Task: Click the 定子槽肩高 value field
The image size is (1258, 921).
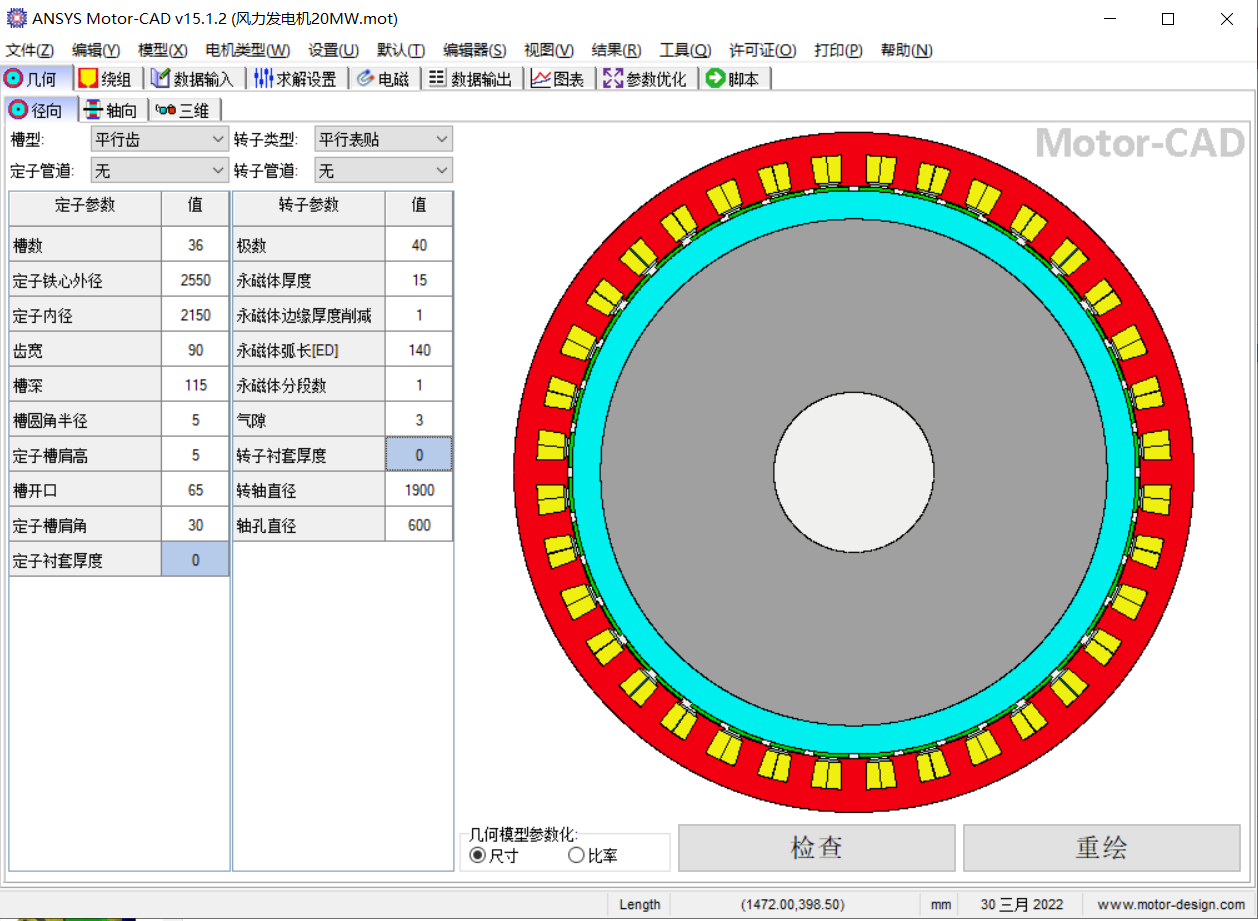Action: pyautogui.click(x=195, y=455)
